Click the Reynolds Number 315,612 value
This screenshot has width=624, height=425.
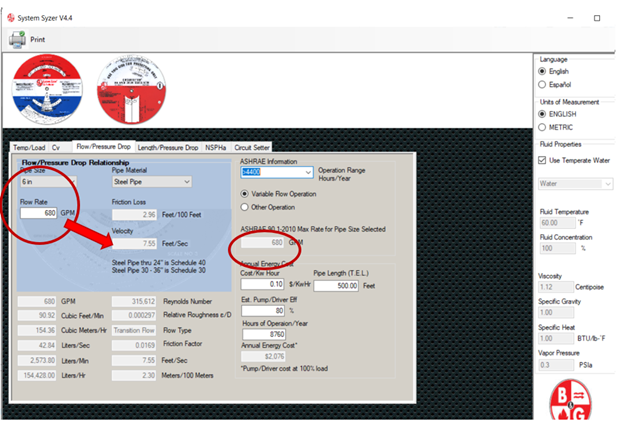pos(134,301)
